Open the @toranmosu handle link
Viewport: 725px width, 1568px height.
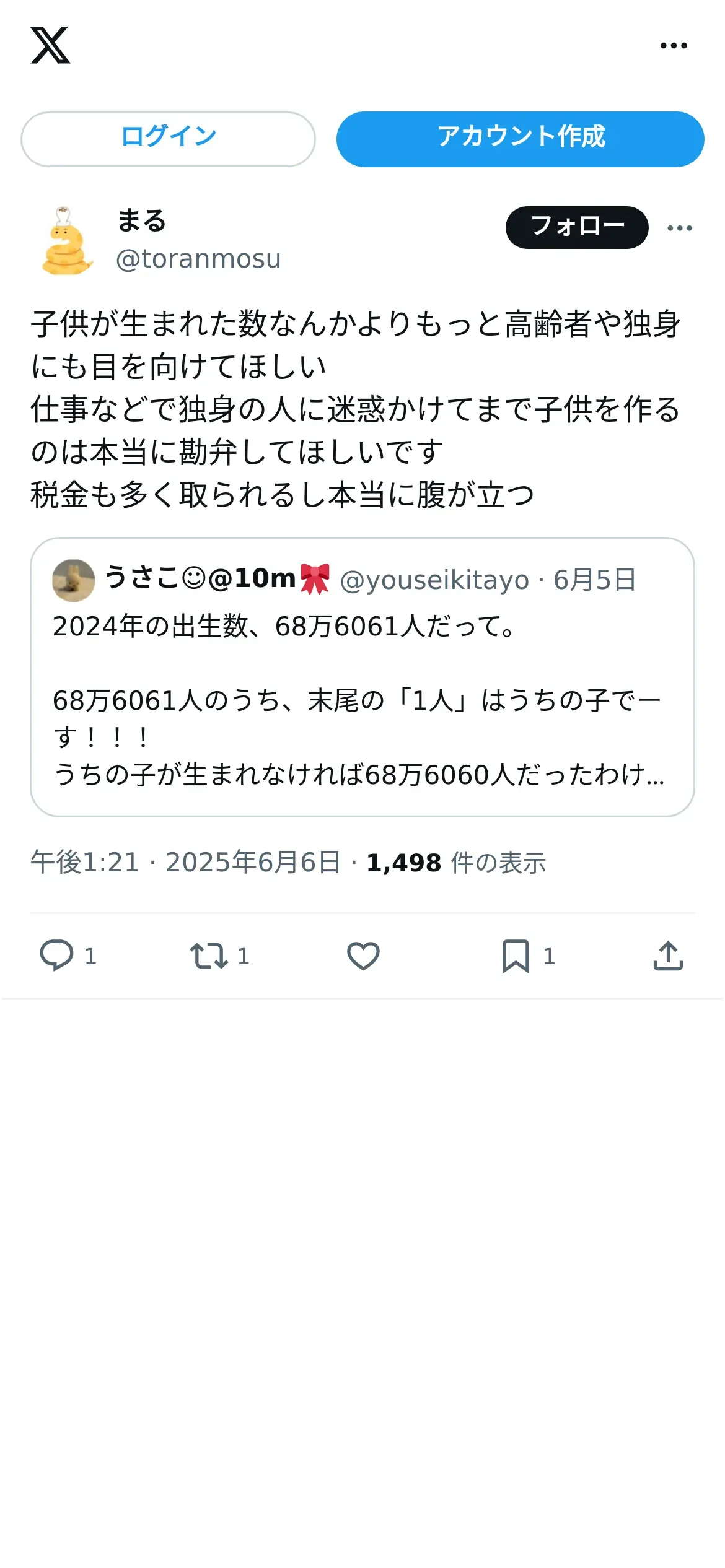[x=198, y=259]
